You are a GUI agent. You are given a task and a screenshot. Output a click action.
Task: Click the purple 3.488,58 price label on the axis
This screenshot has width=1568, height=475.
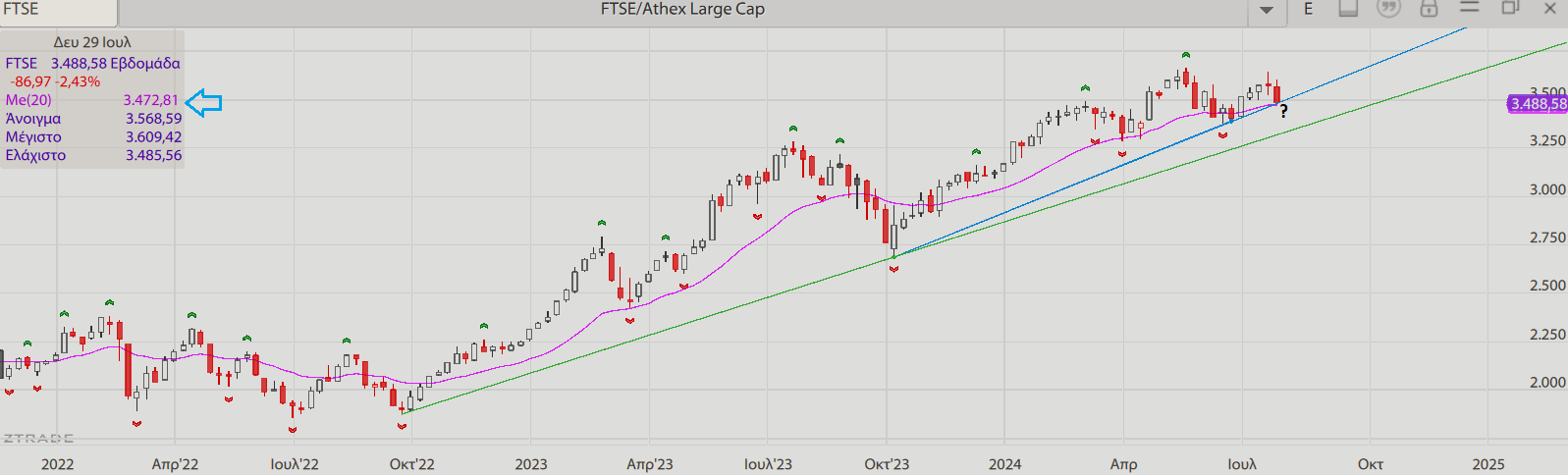[x=1538, y=103]
